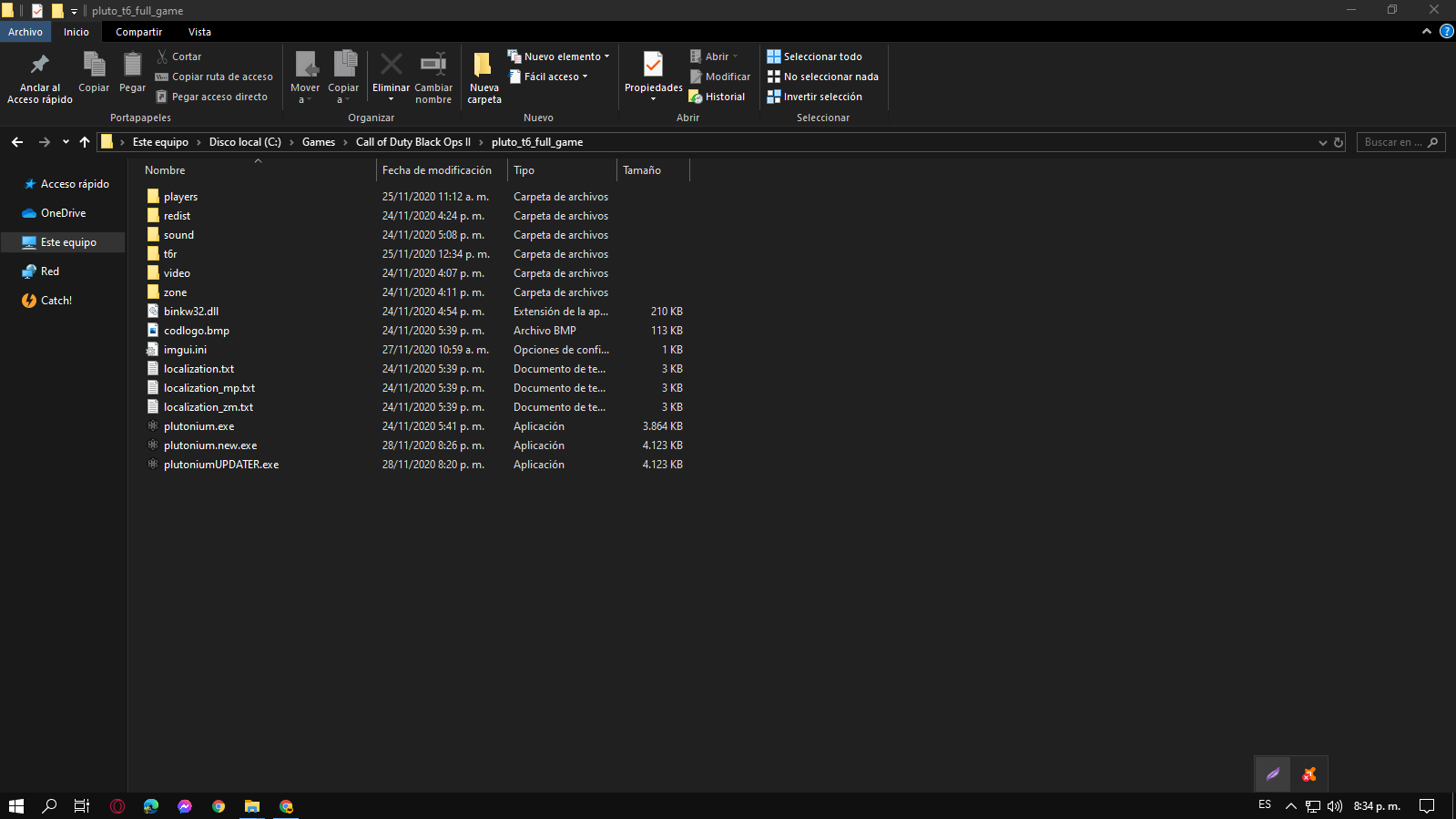Image resolution: width=1456 pixels, height=819 pixels.
Task: Go back with the left arrow
Action: coord(17,142)
